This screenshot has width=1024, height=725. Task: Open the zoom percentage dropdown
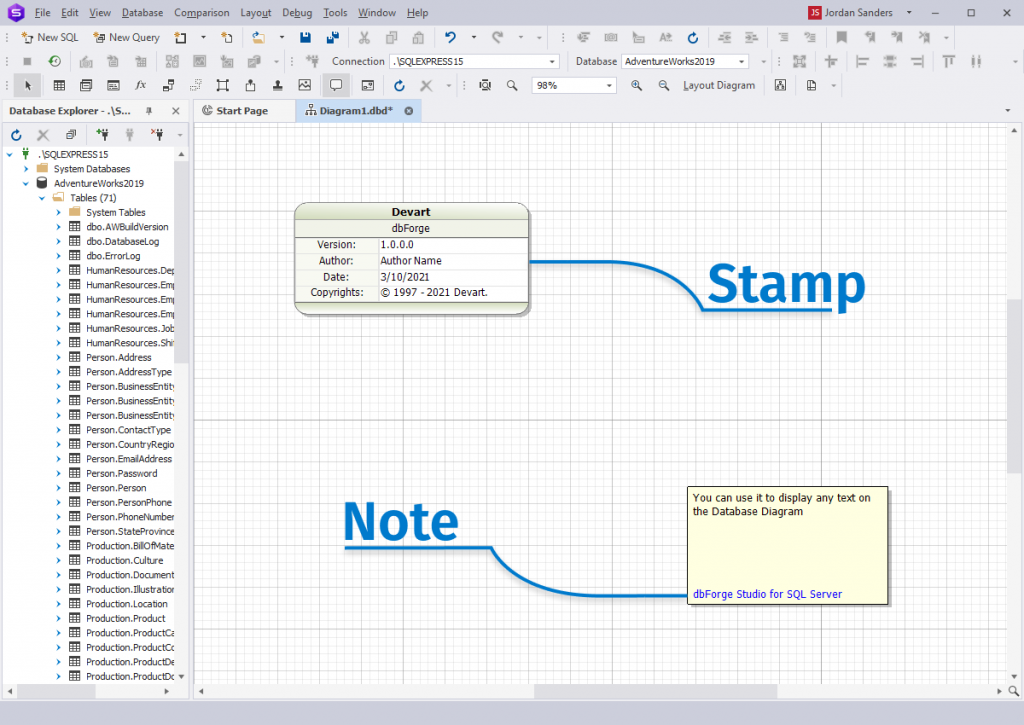coord(609,86)
